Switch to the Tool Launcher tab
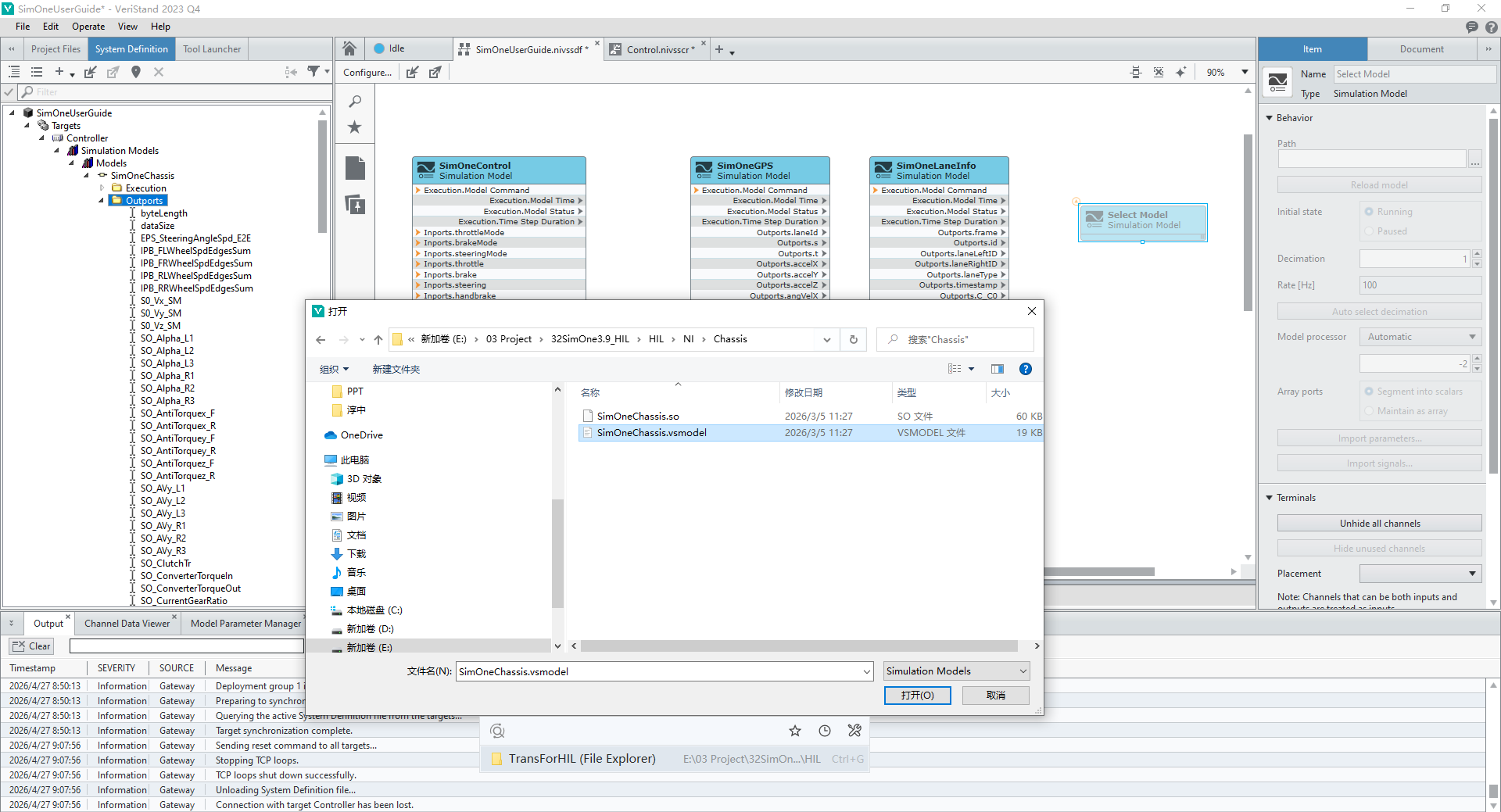The height and width of the screenshot is (812, 1501). pos(212,49)
